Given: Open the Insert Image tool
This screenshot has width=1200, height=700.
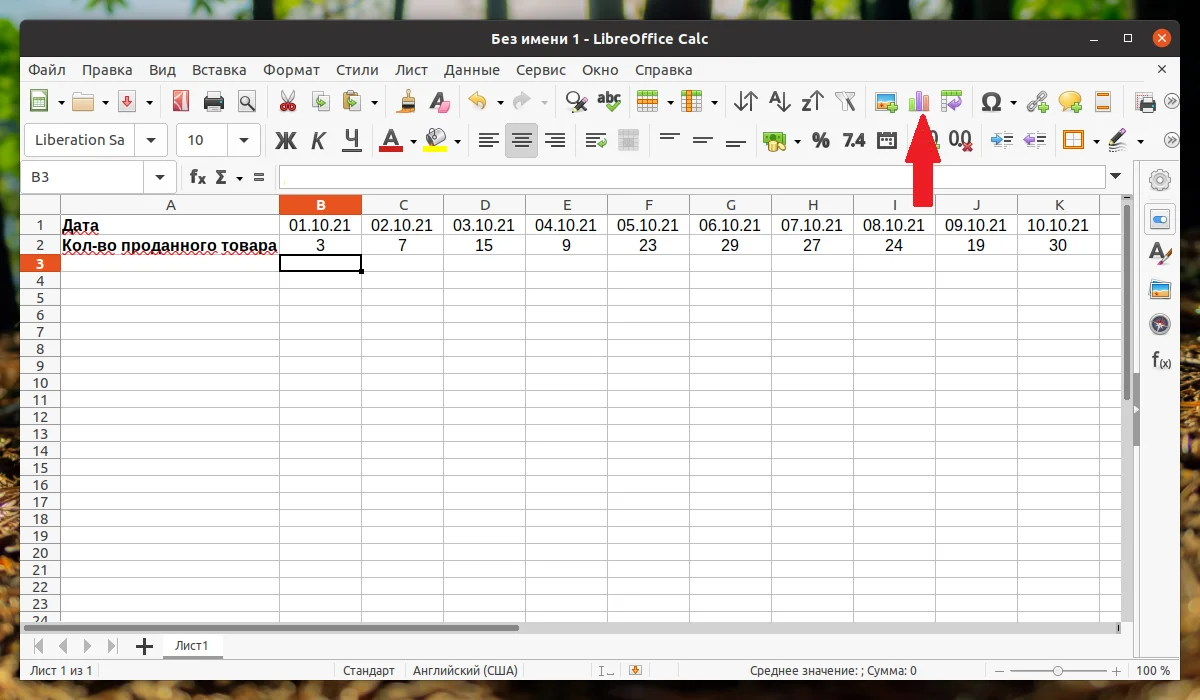Looking at the screenshot, I should point(885,101).
